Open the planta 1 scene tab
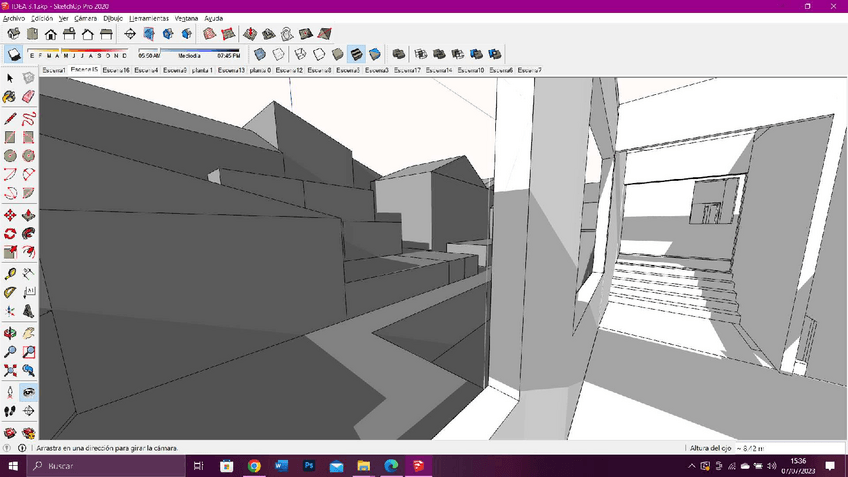 click(x=201, y=71)
